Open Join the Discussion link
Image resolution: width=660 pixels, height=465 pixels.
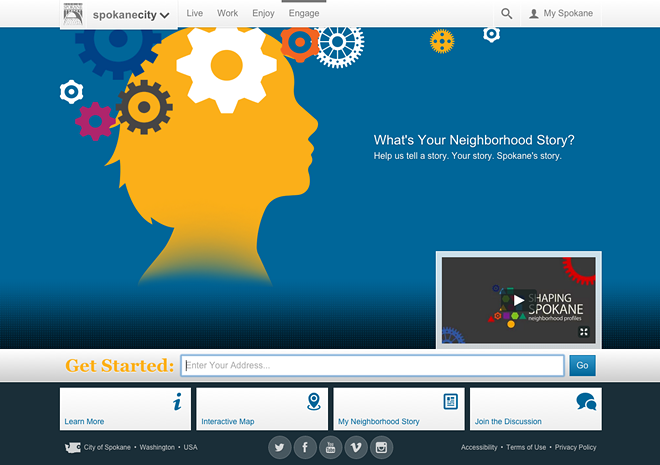pyautogui.click(x=508, y=422)
